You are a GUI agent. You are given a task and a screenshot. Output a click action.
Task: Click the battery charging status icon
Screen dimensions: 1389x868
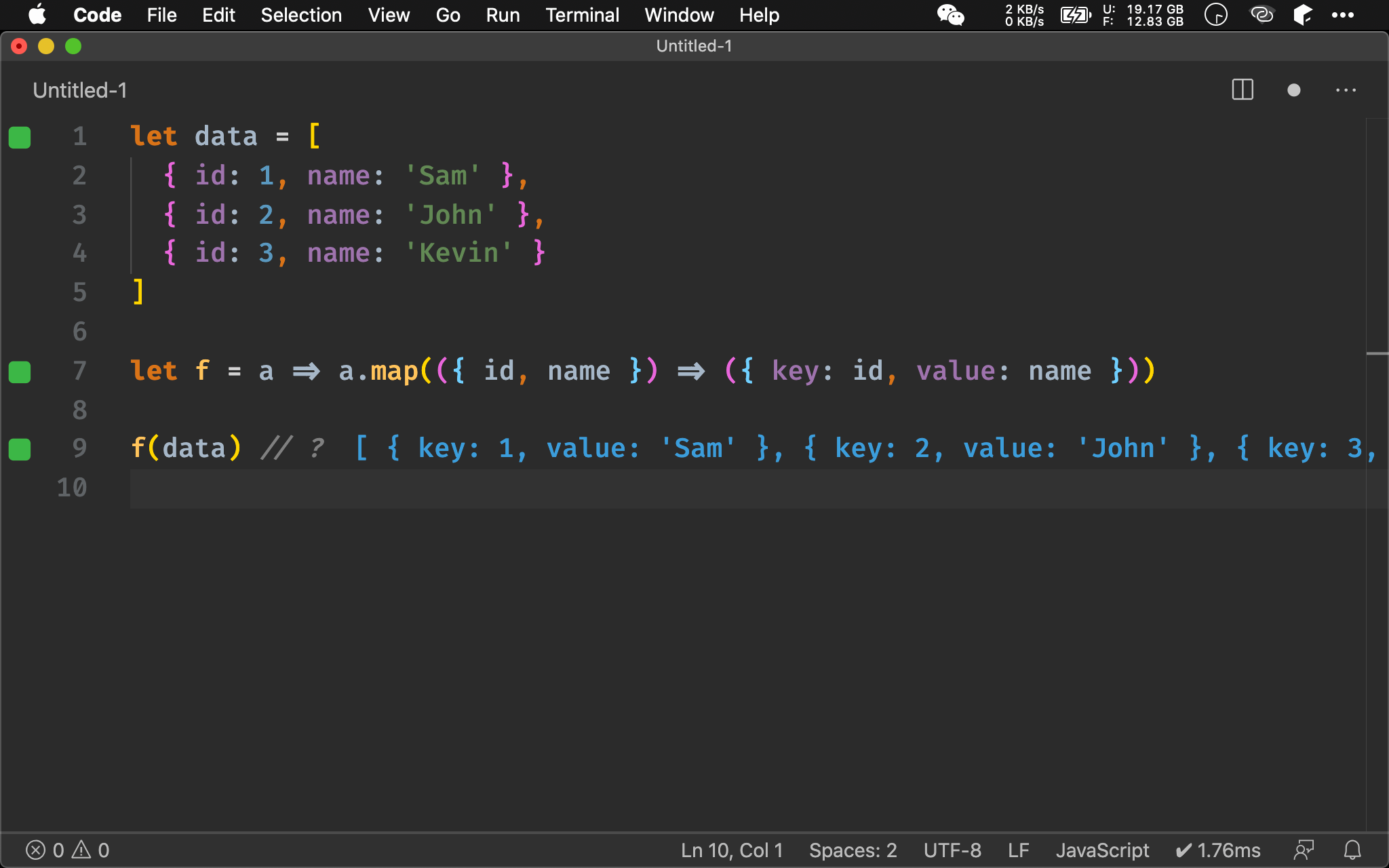pos(1076,15)
